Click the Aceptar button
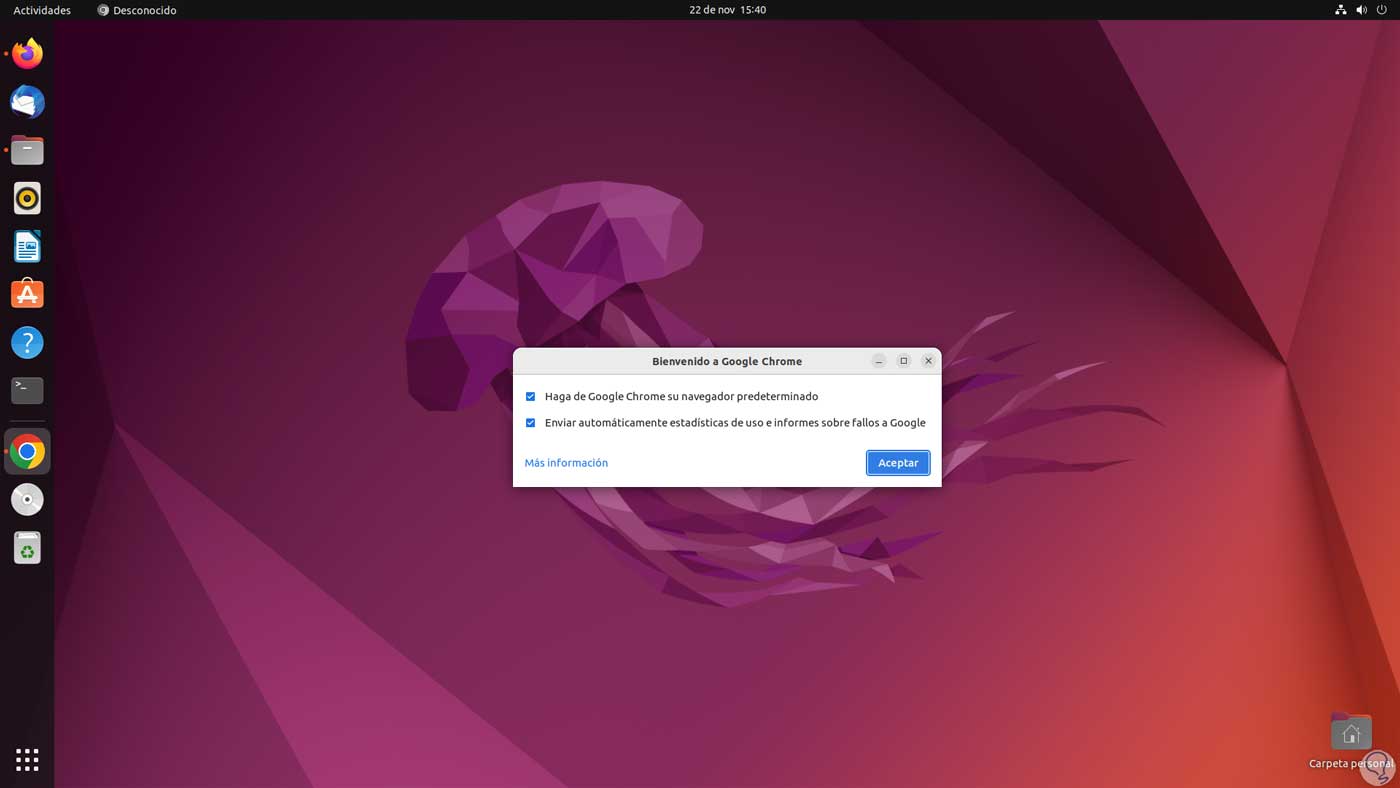The height and width of the screenshot is (788, 1400). pos(897,462)
